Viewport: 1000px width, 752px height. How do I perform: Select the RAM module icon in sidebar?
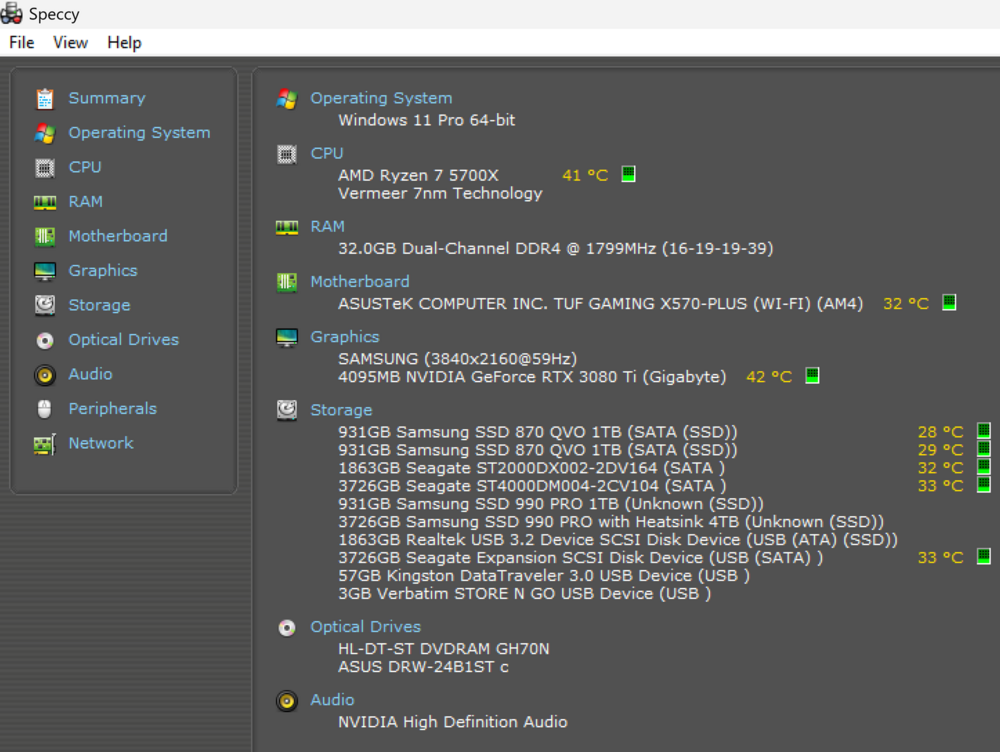(45, 202)
